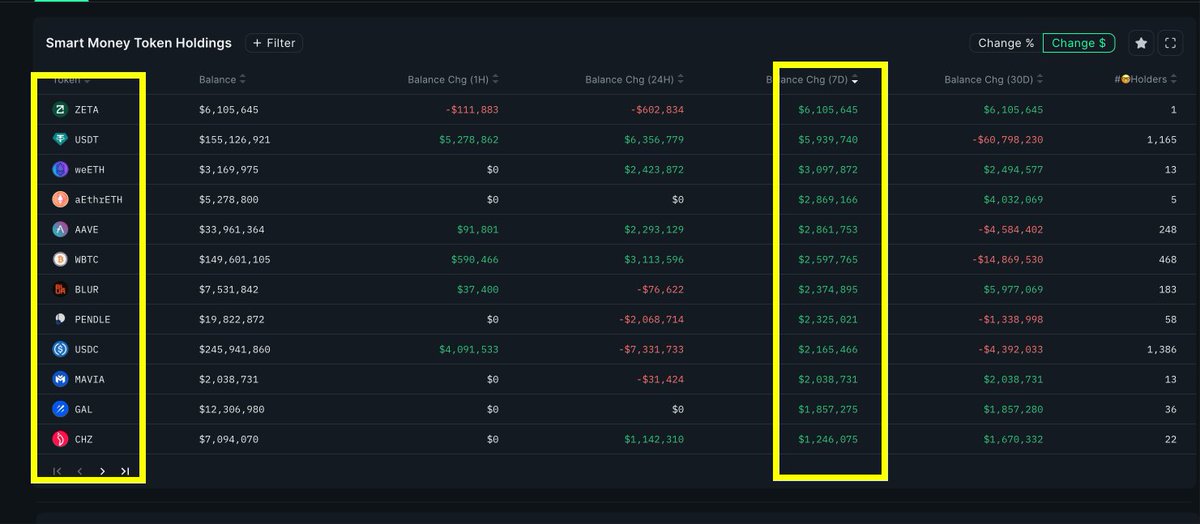The image size is (1200, 524).
Task: Click the MAVIA token icon
Action: tap(59, 380)
